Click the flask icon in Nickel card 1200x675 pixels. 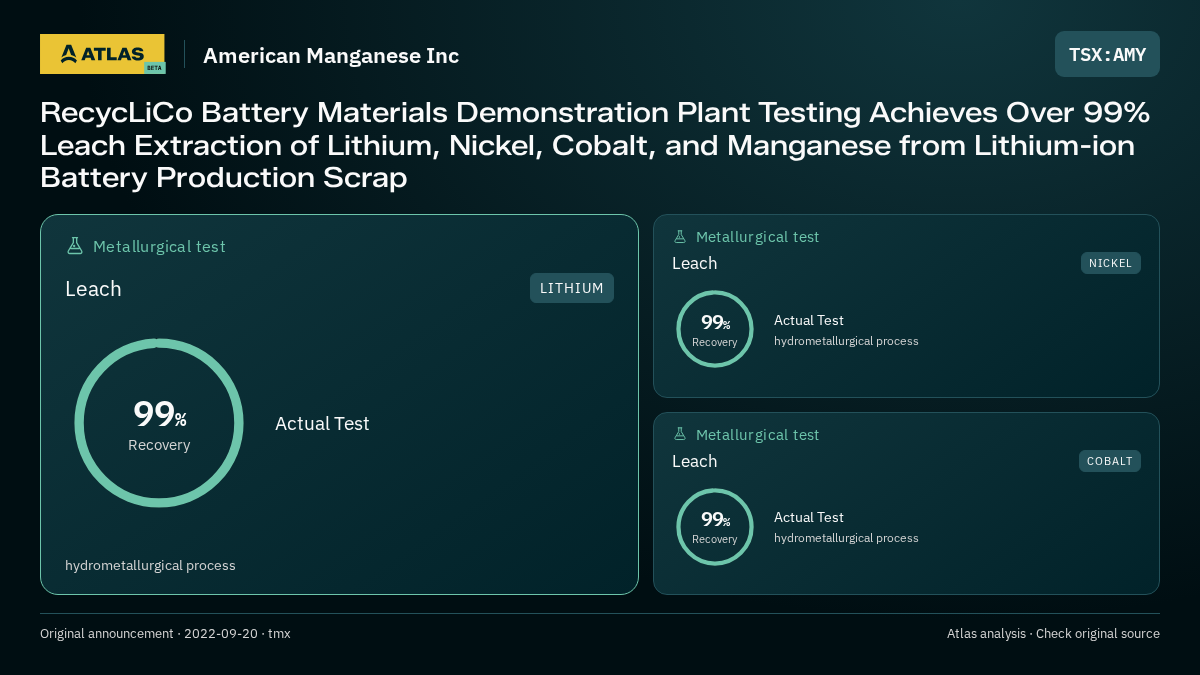point(680,237)
